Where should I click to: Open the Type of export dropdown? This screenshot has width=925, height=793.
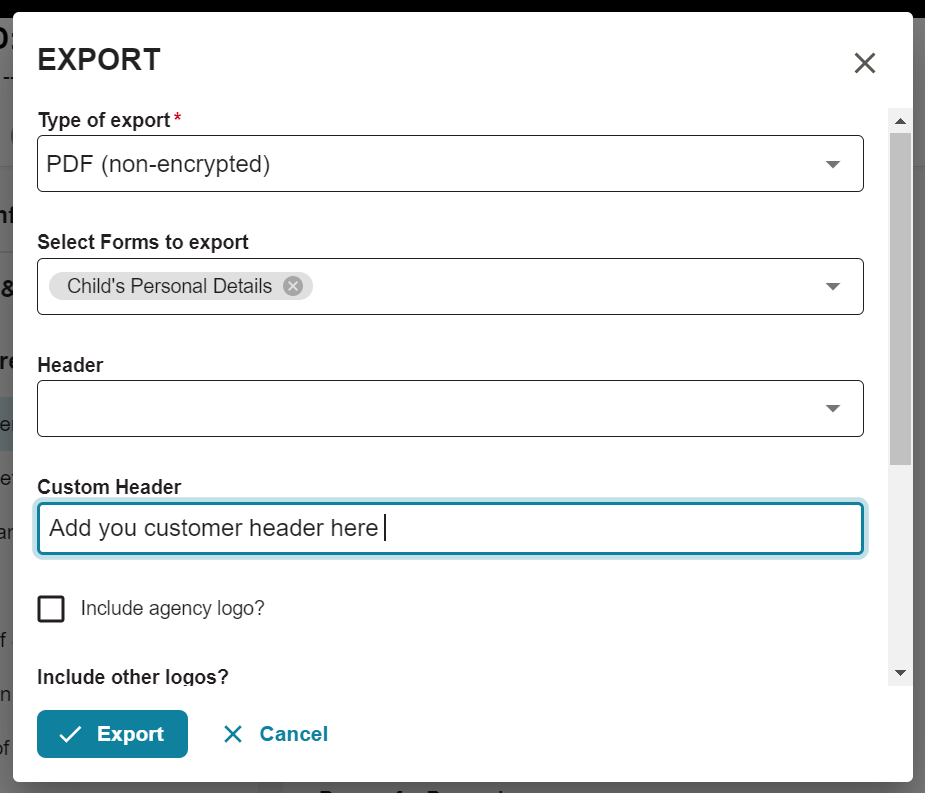[x=450, y=163]
